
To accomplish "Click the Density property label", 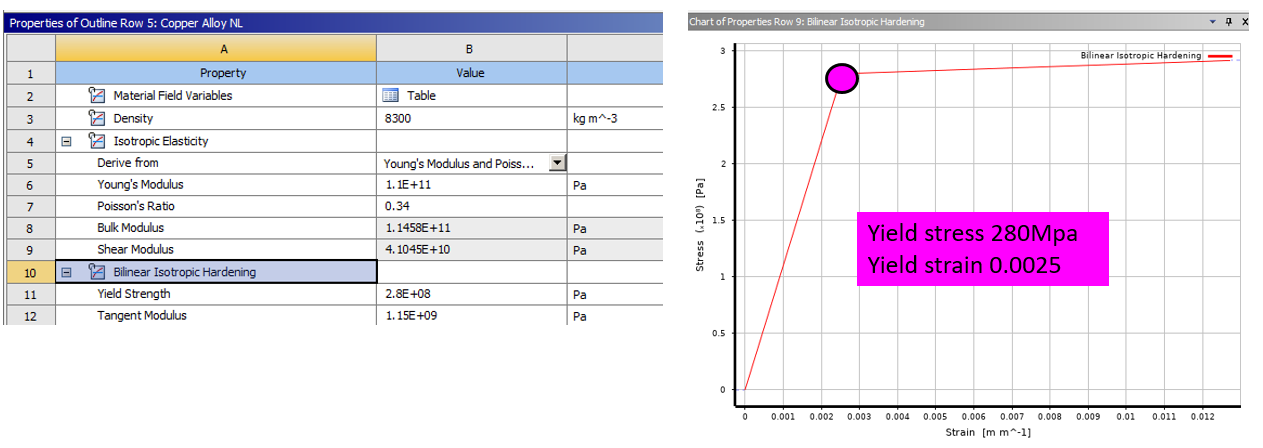I will point(133,119).
